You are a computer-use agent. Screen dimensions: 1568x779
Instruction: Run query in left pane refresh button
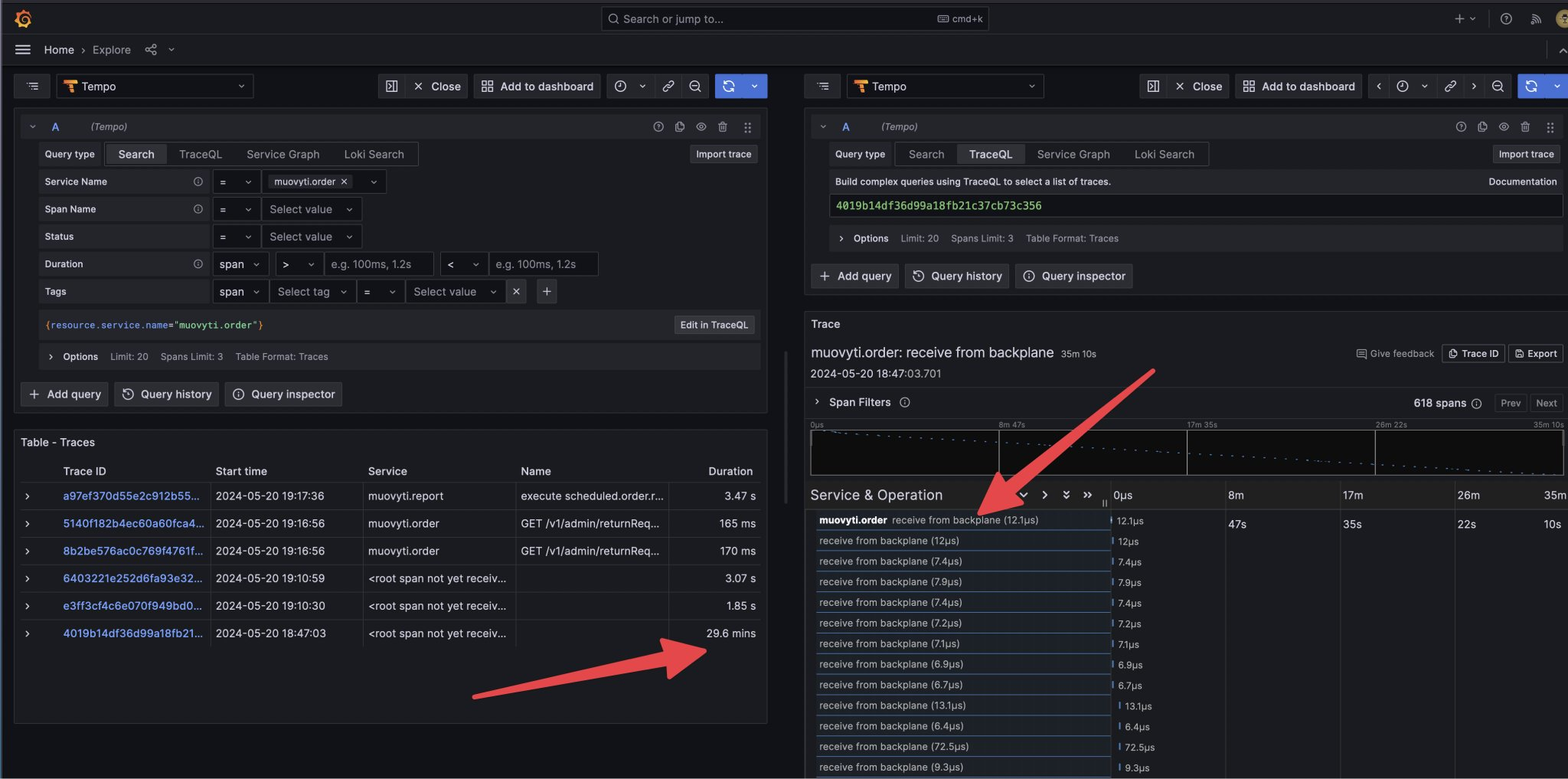click(729, 87)
